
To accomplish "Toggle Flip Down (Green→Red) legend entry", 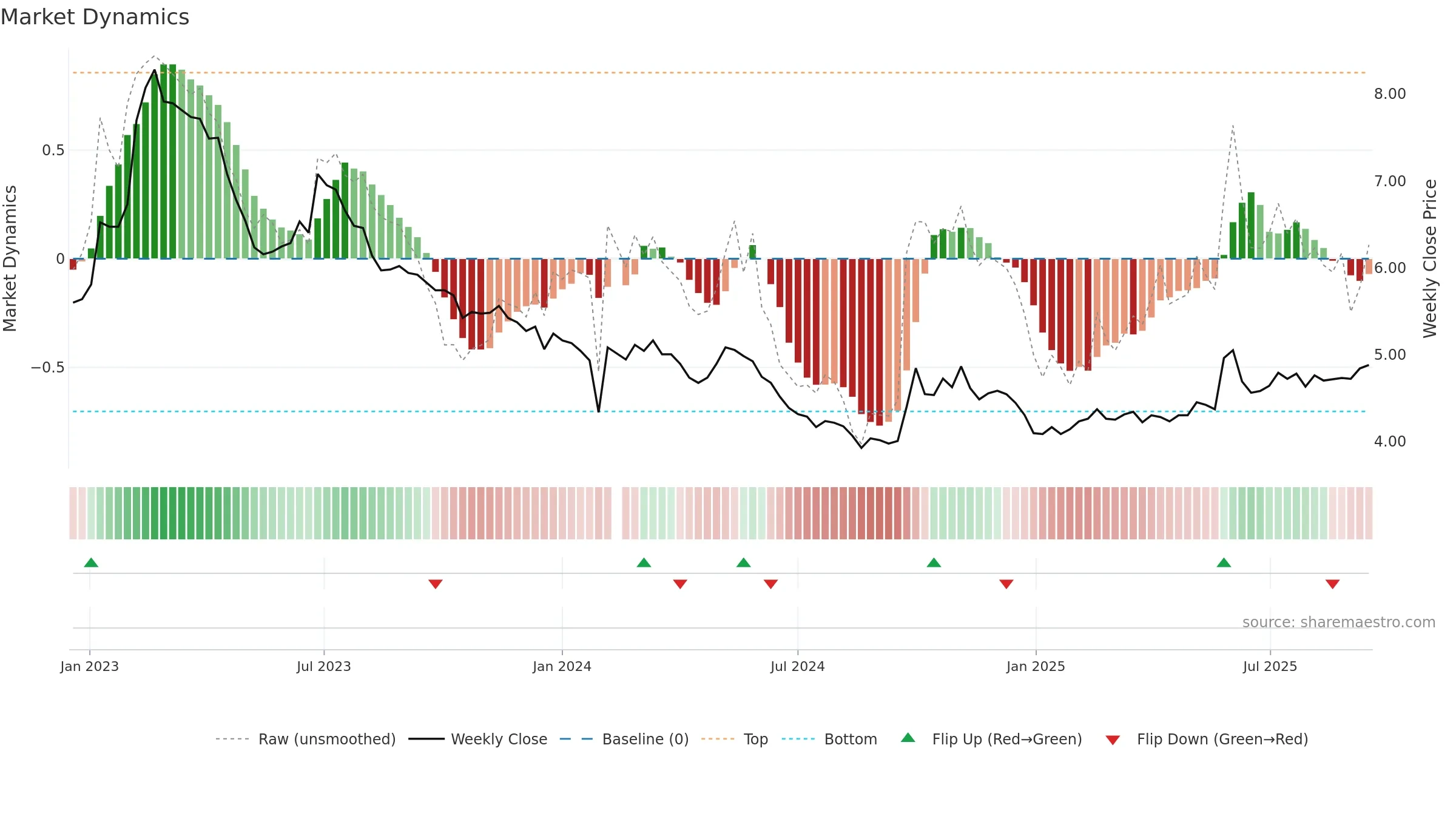I will [x=1207, y=739].
